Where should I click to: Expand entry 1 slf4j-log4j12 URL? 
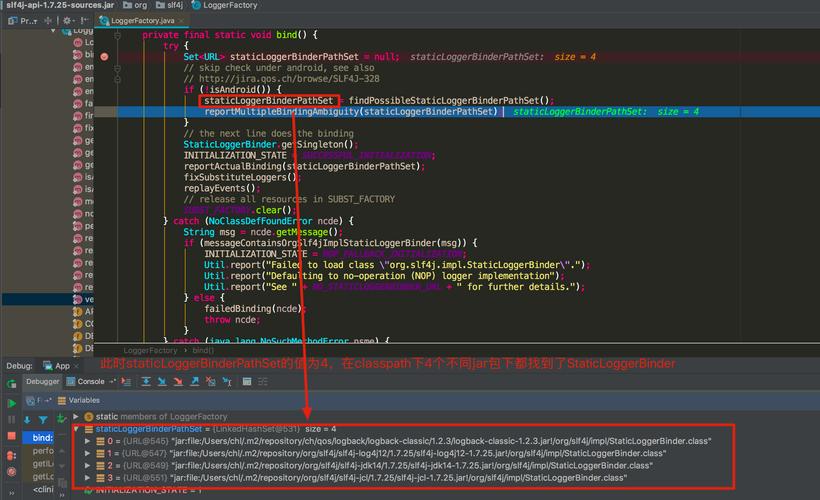point(87,453)
